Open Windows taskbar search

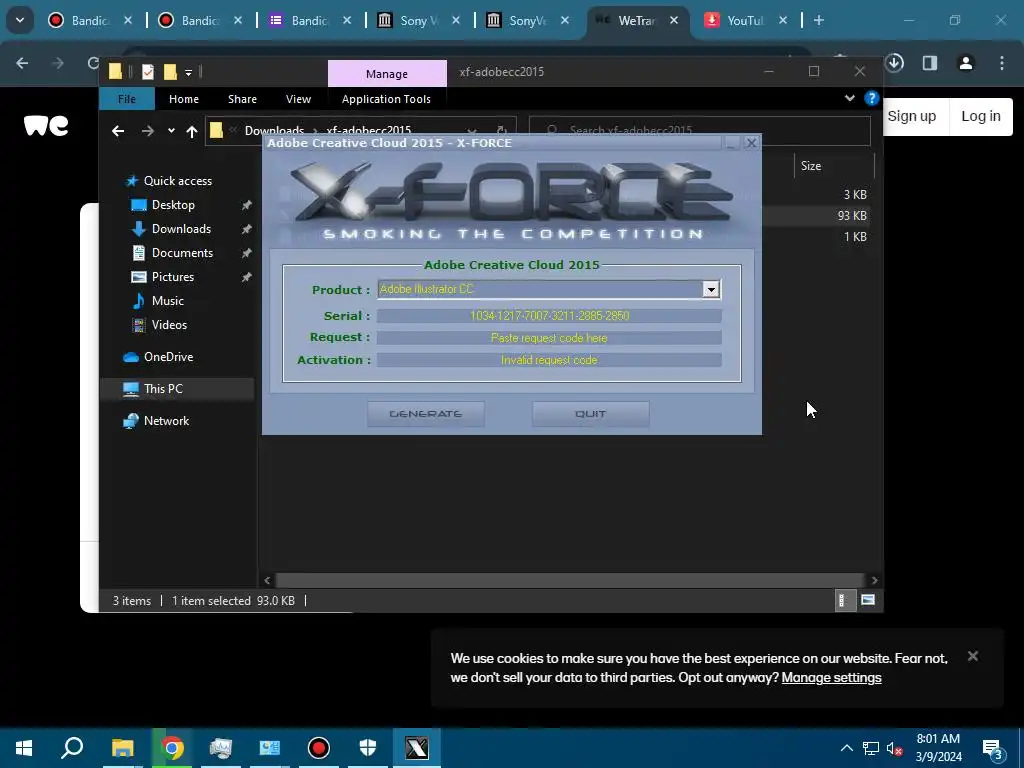72,748
